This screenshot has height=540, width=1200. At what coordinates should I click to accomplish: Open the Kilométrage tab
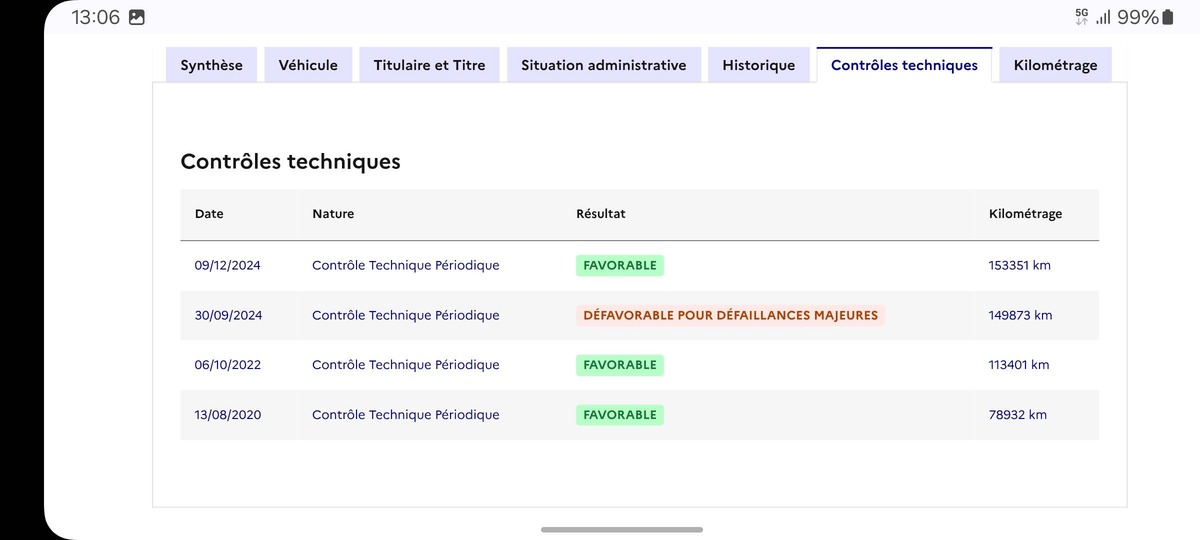(x=1055, y=65)
